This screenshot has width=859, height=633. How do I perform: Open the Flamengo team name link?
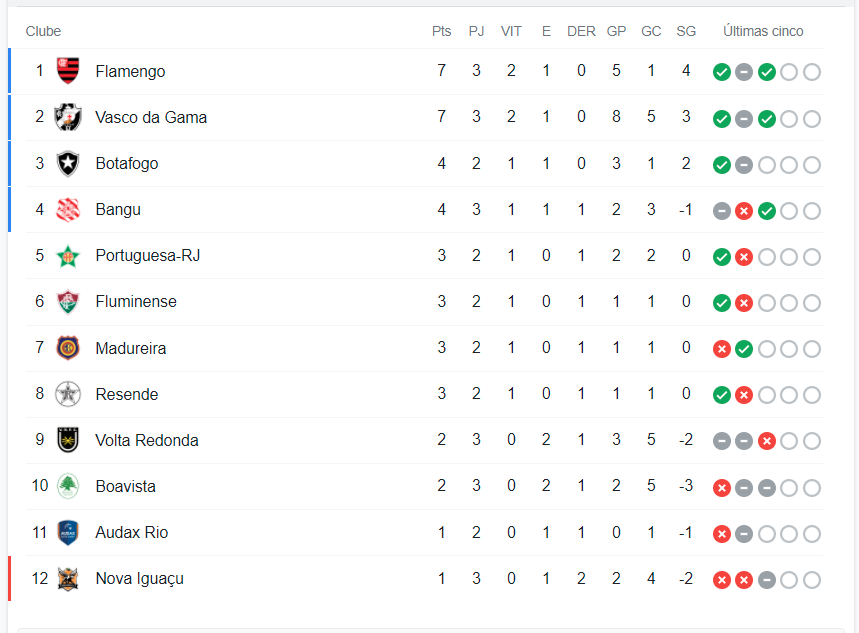[x=130, y=71]
